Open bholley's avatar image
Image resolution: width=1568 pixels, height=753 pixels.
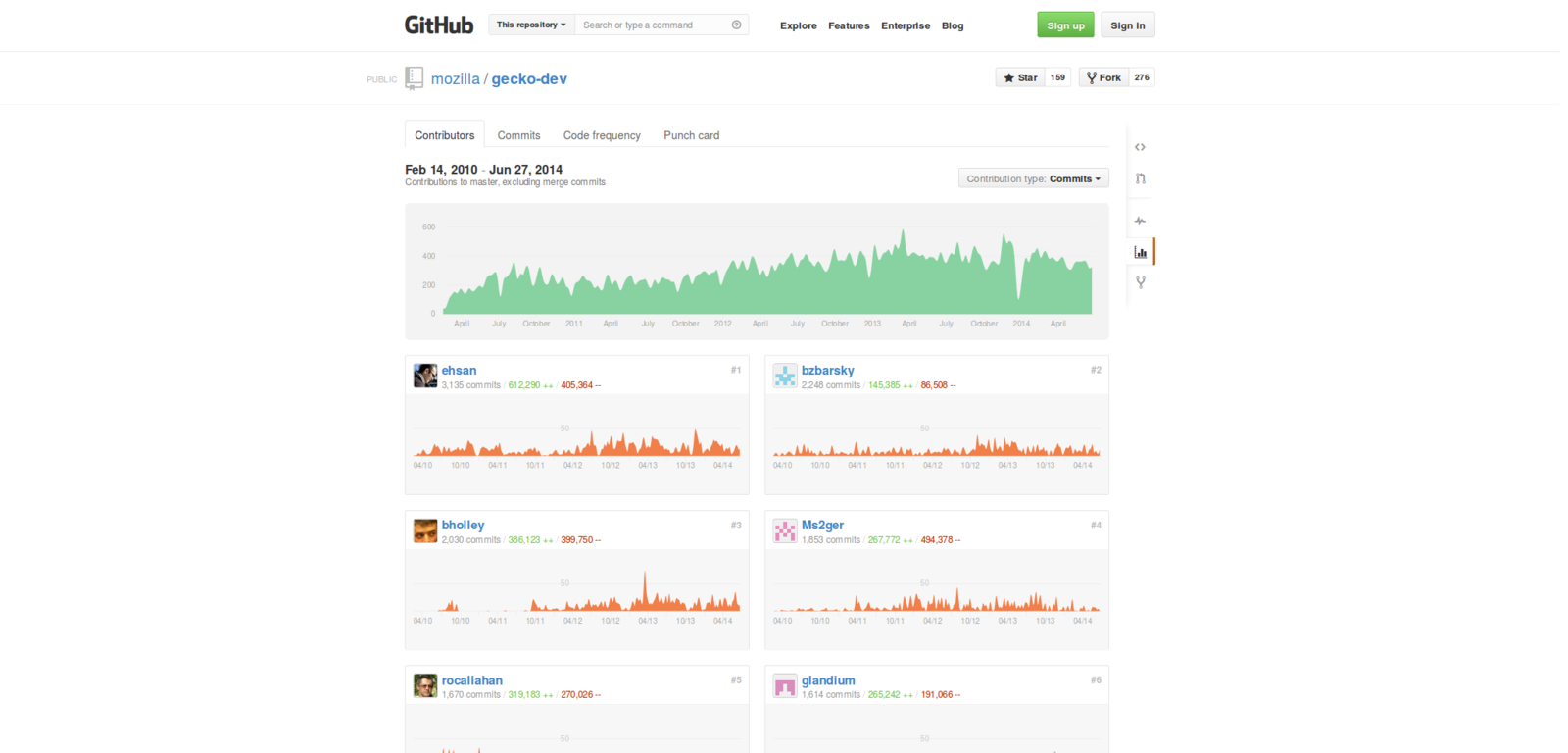(425, 530)
